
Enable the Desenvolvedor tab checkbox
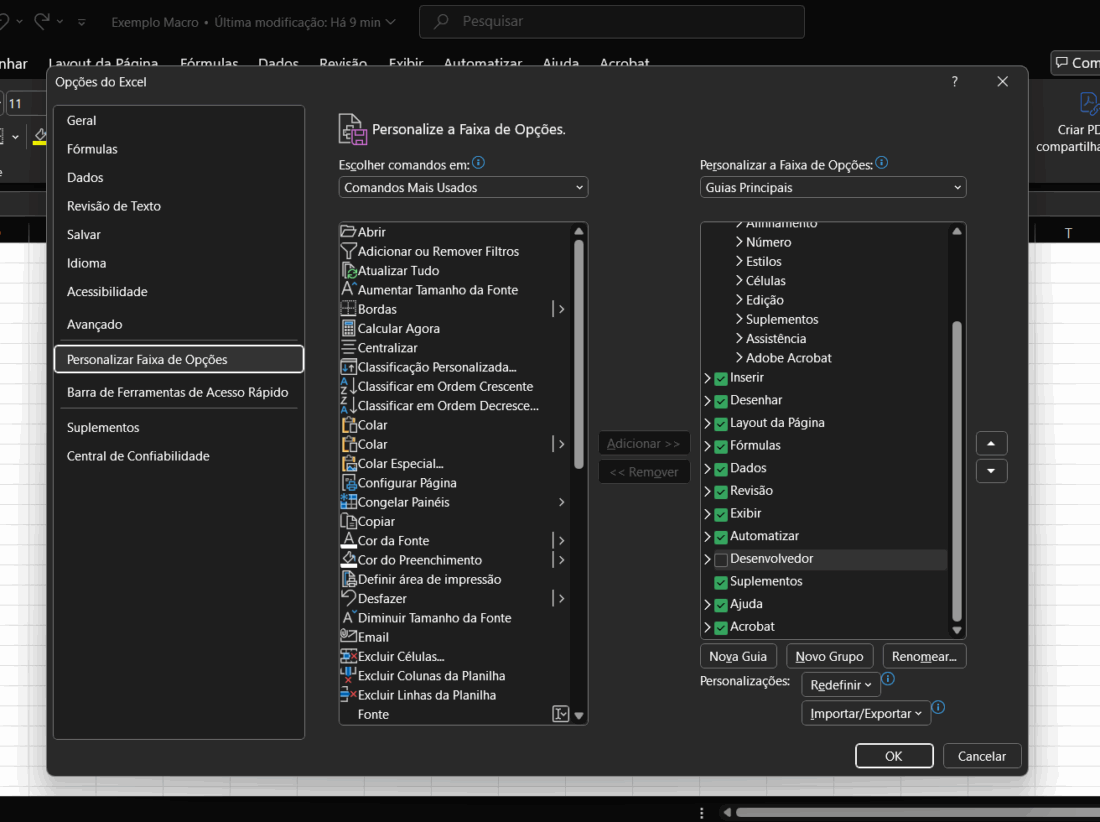pos(721,560)
